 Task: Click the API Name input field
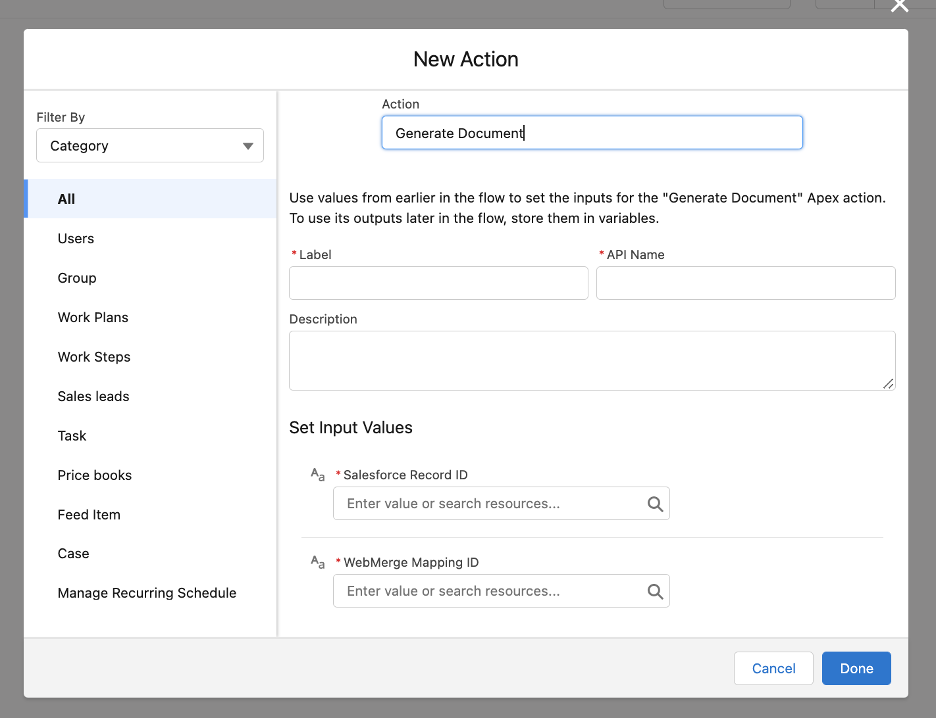745,283
